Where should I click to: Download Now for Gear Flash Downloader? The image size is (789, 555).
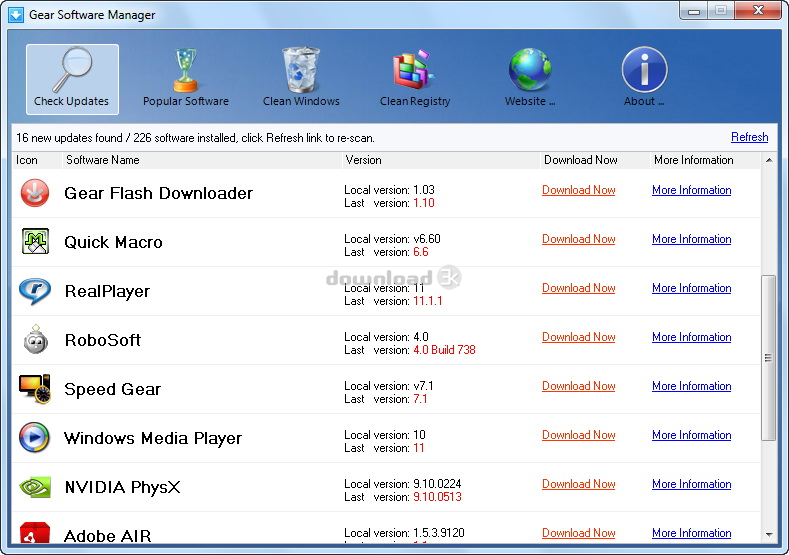click(579, 190)
